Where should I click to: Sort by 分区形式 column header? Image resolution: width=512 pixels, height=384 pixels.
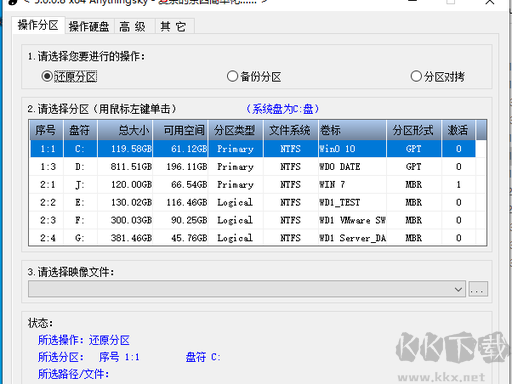point(414,130)
